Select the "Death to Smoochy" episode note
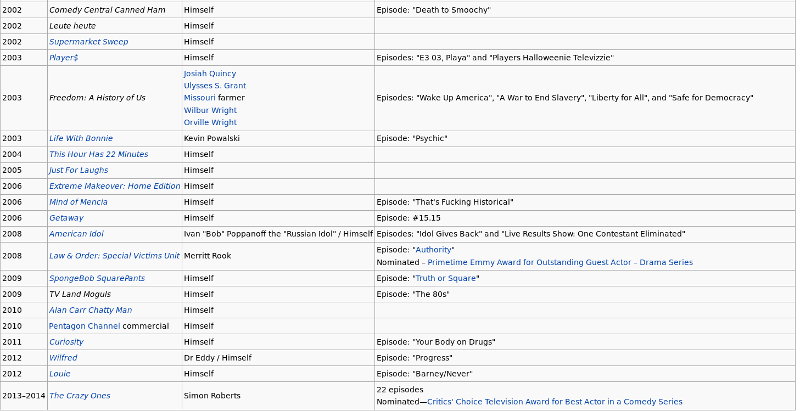 point(434,10)
